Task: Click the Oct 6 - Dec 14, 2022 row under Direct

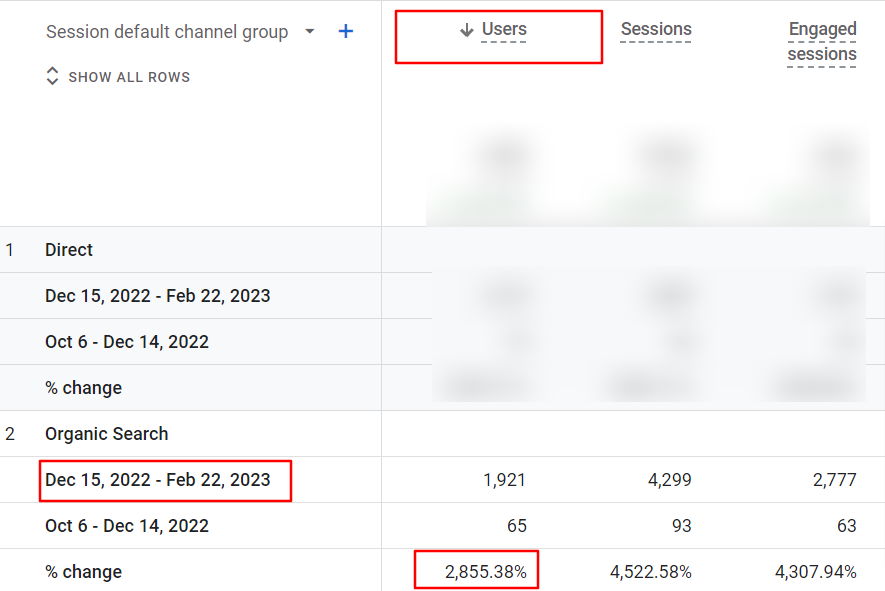Action: [x=127, y=342]
